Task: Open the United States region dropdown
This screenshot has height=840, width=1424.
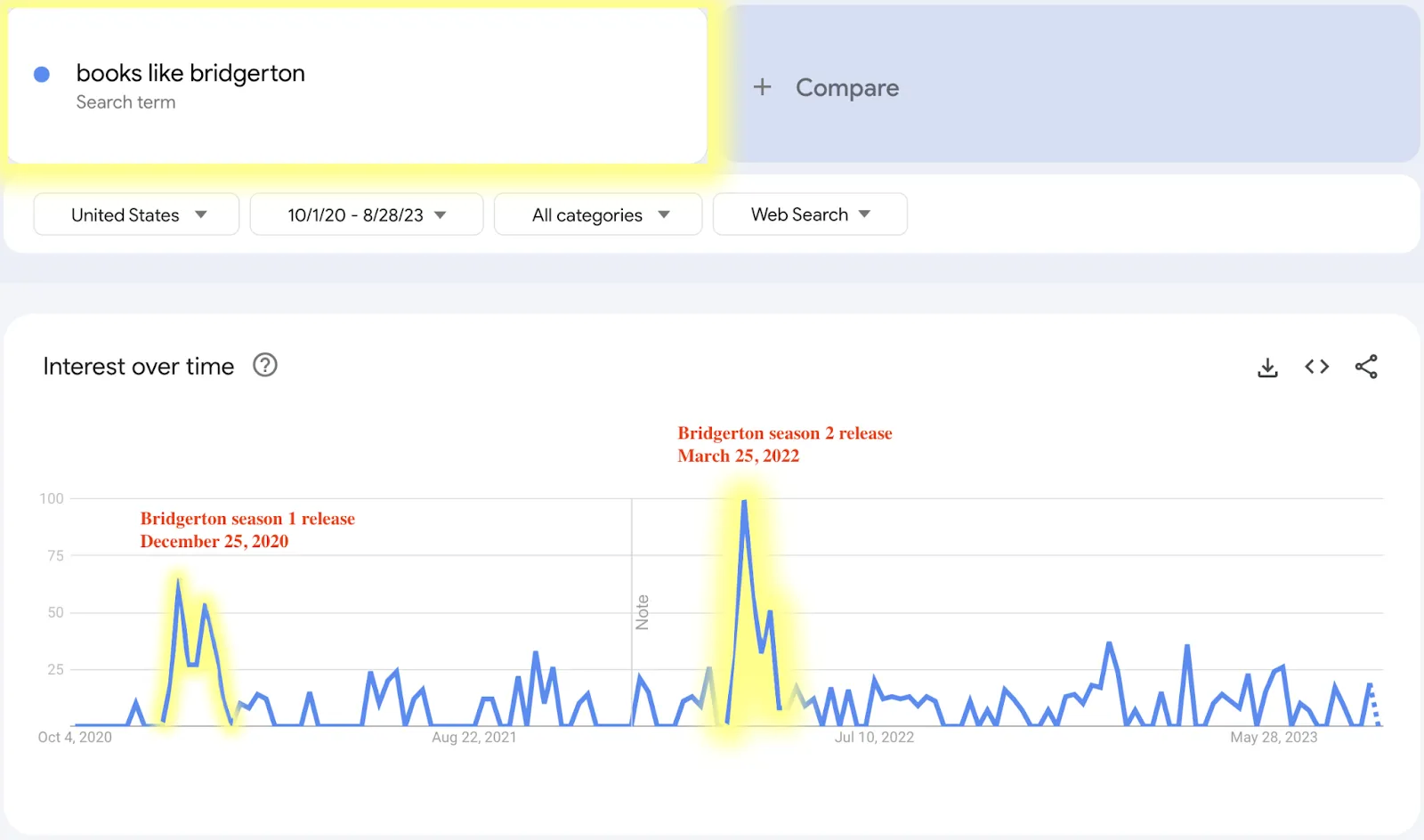Action: (x=136, y=214)
